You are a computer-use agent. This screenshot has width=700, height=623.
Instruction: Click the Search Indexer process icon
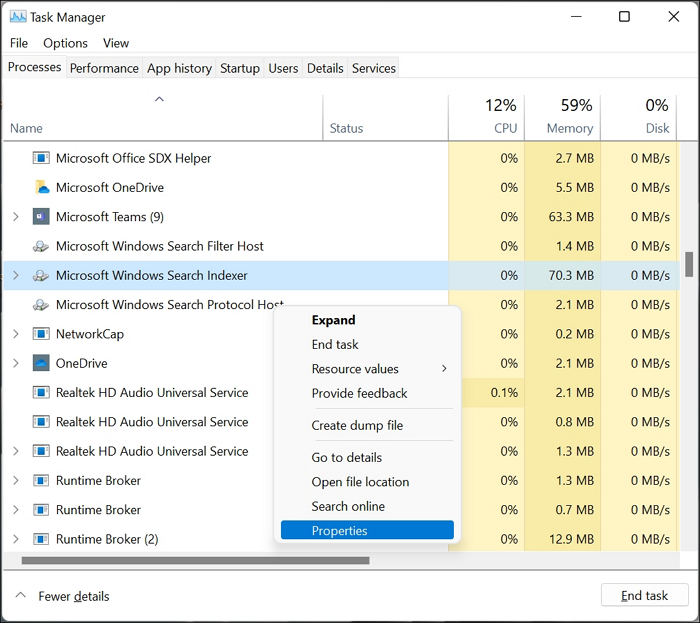click(x=41, y=275)
